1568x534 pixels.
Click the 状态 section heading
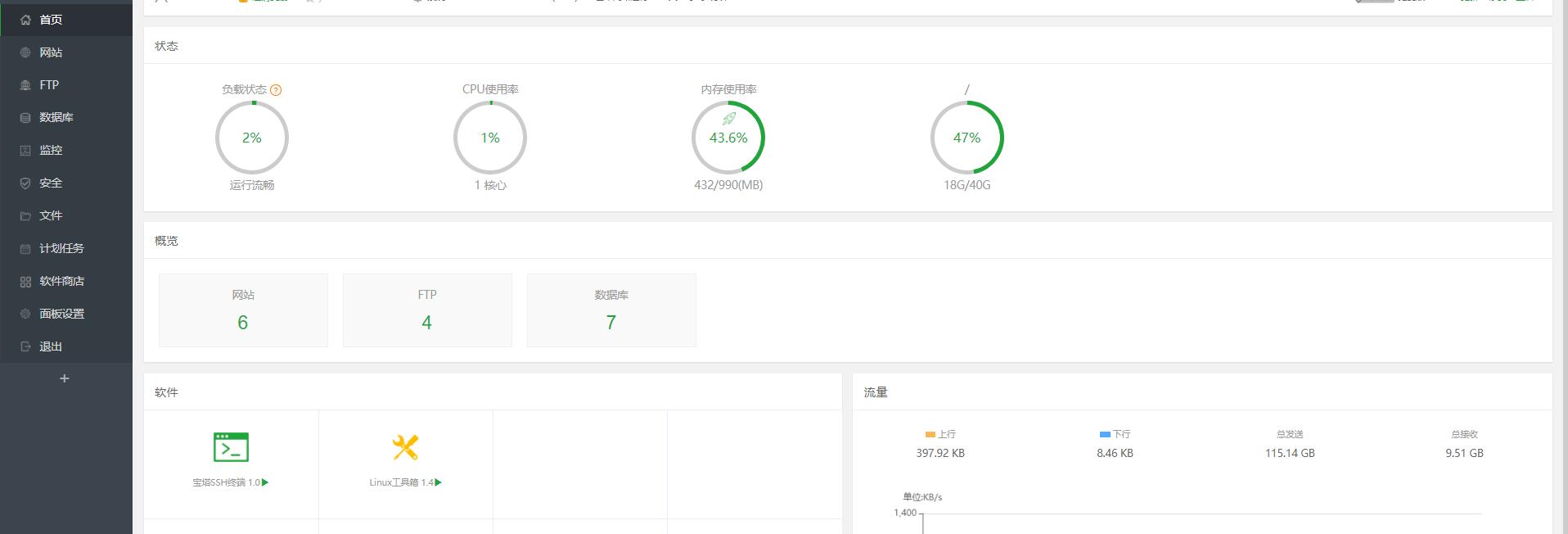pyautogui.click(x=166, y=46)
